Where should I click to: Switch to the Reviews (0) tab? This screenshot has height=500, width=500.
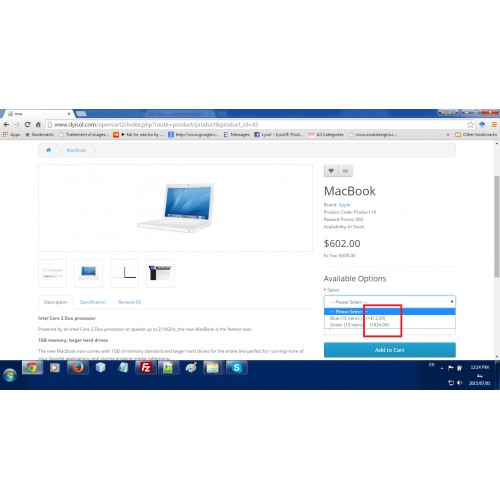130,302
